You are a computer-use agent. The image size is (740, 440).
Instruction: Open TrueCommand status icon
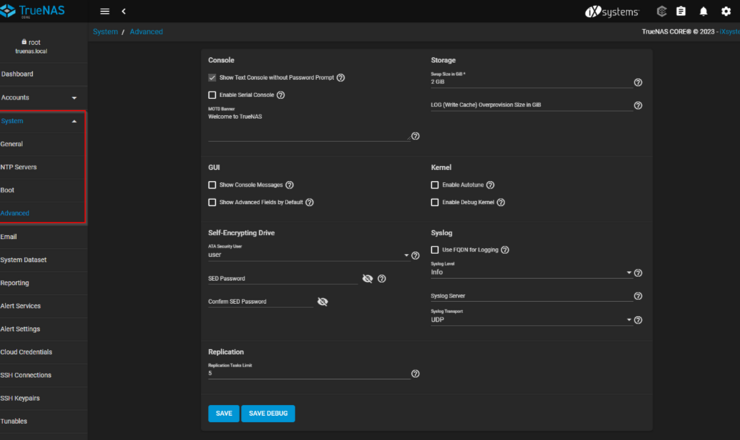pyautogui.click(x=662, y=11)
